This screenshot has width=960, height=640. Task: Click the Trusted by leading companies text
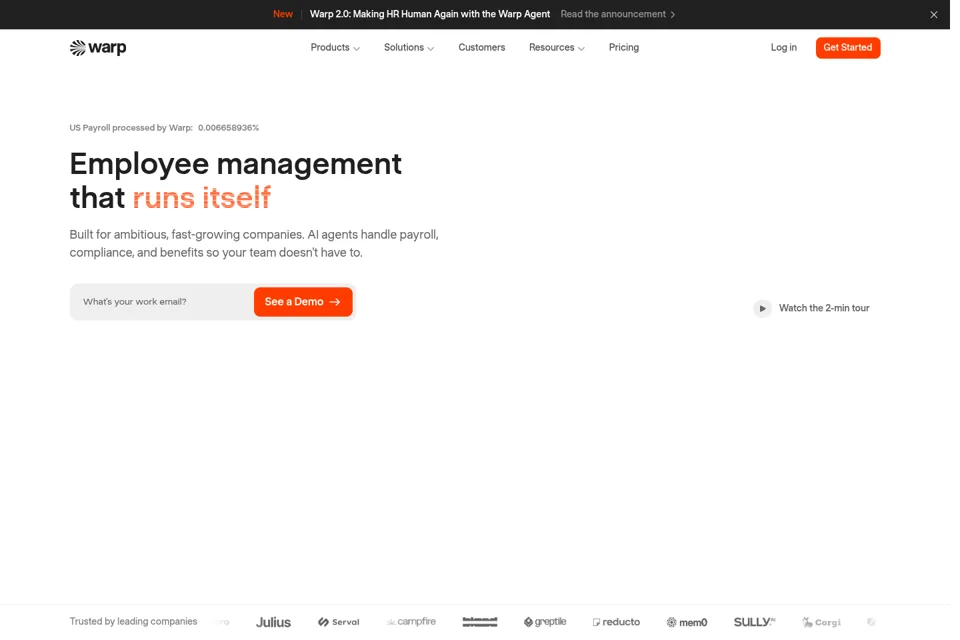tap(133, 622)
